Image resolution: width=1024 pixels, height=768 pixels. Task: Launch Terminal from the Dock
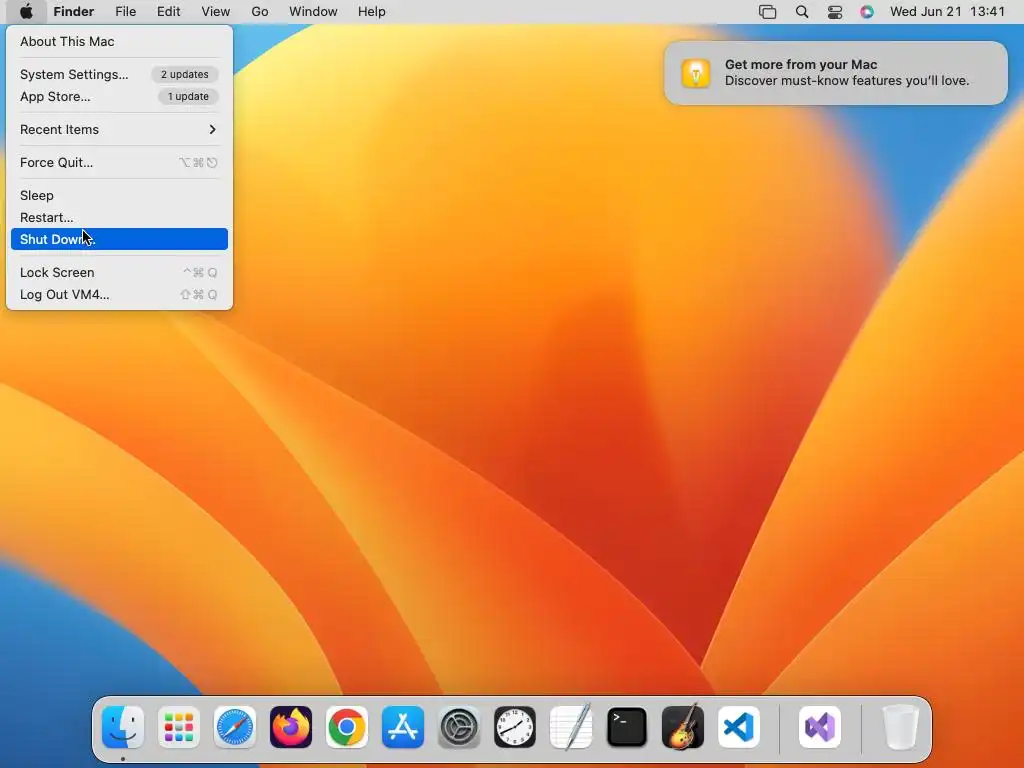(627, 727)
